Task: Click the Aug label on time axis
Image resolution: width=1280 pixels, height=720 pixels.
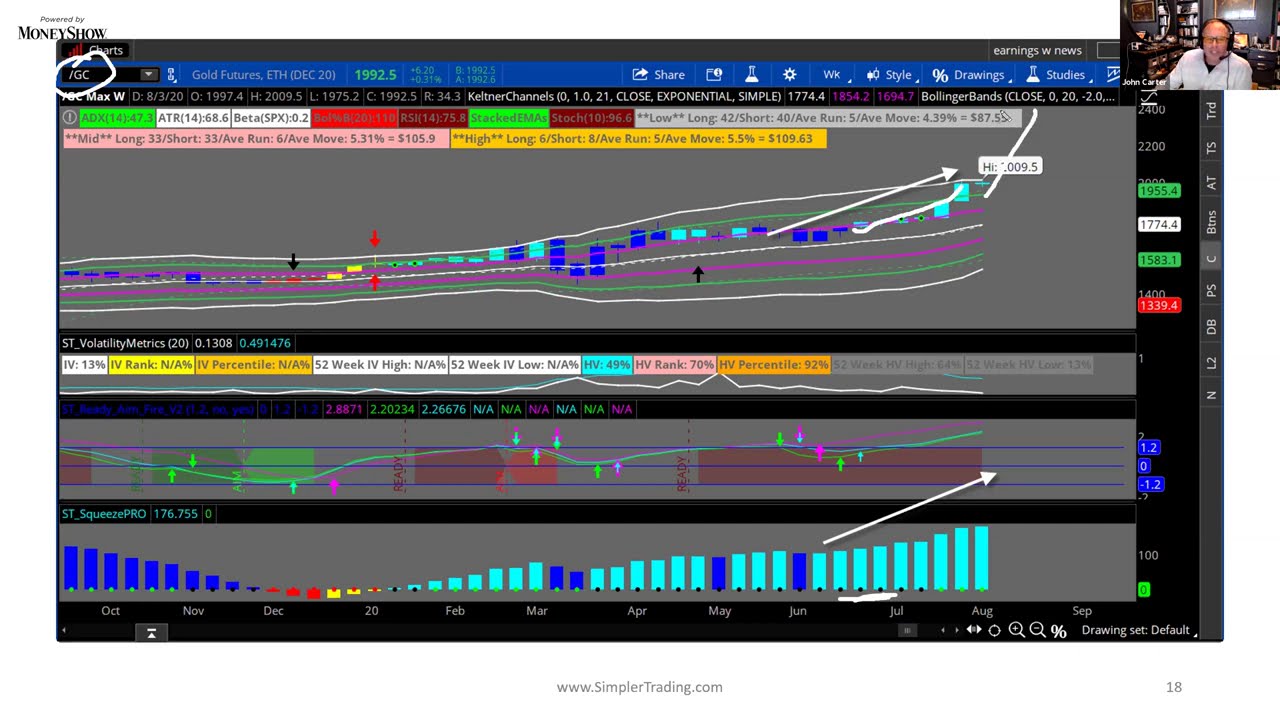Action: (982, 611)
